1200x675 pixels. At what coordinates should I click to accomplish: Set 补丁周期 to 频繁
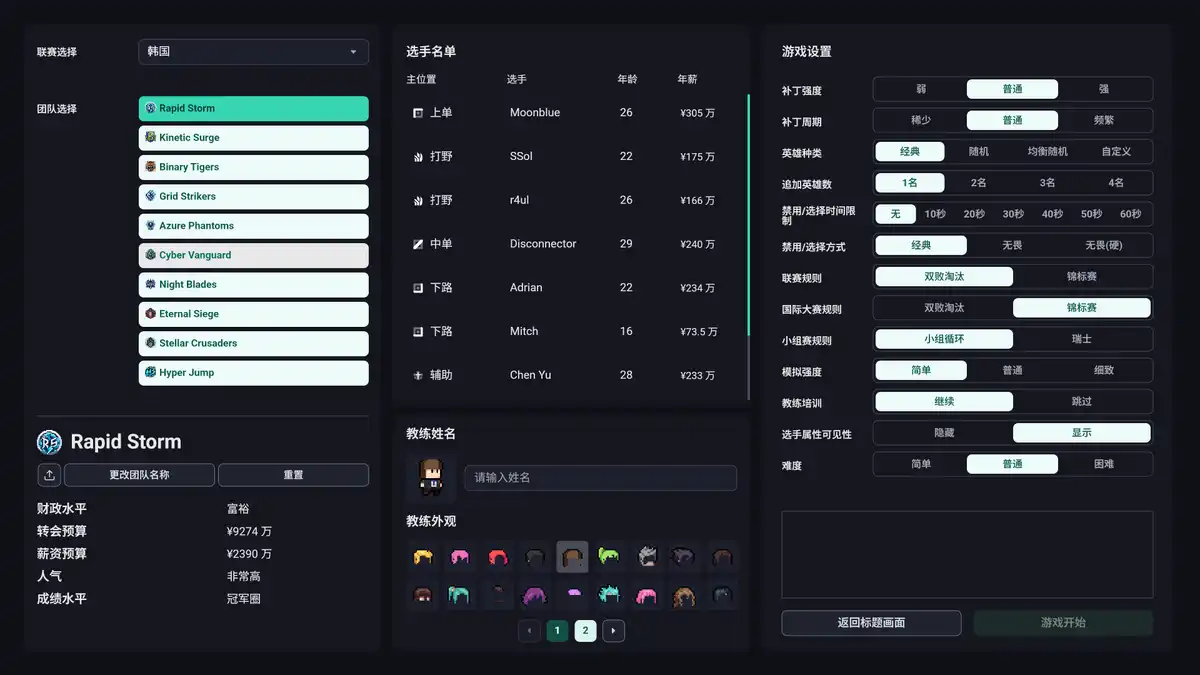coord(1104,120)
